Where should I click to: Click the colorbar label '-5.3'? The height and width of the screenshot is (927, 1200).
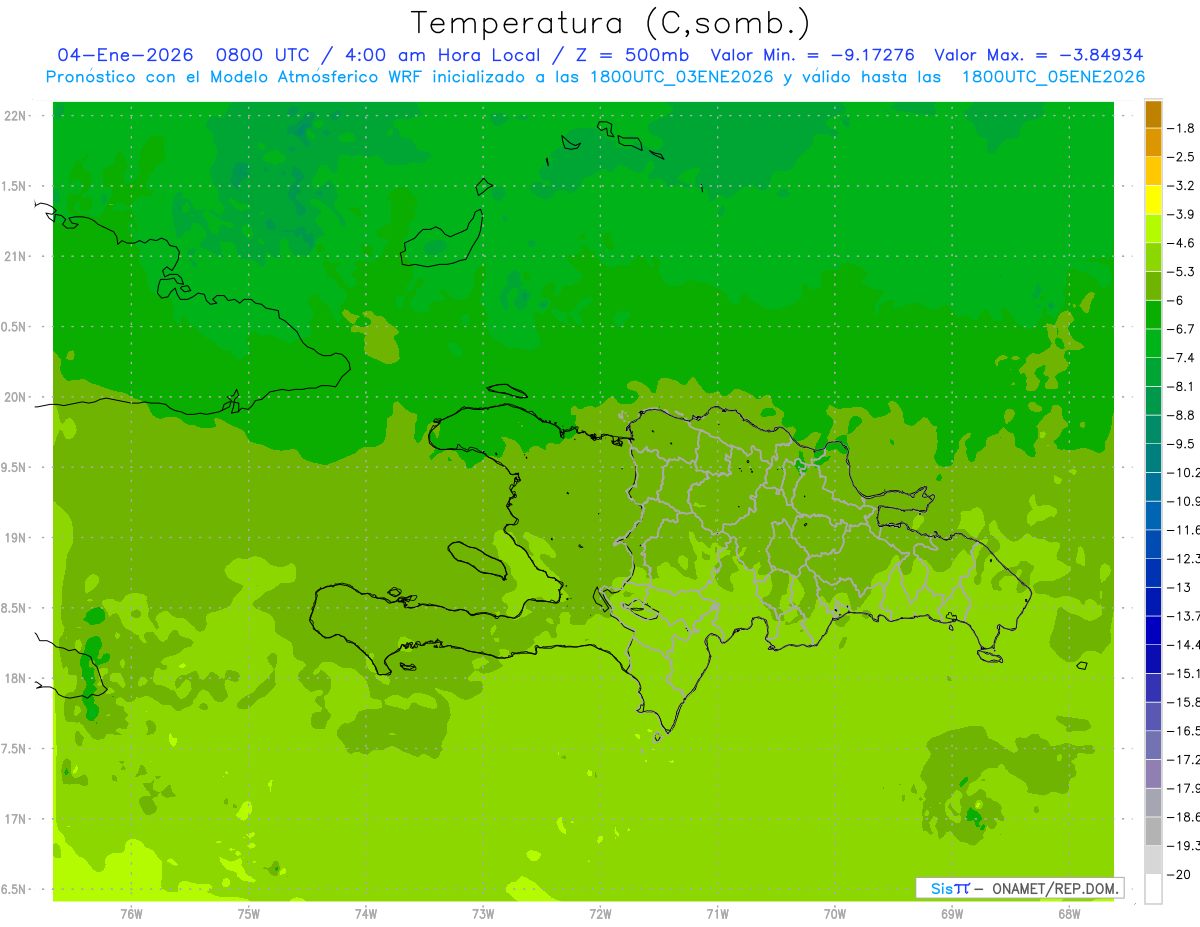[1181, 272]
